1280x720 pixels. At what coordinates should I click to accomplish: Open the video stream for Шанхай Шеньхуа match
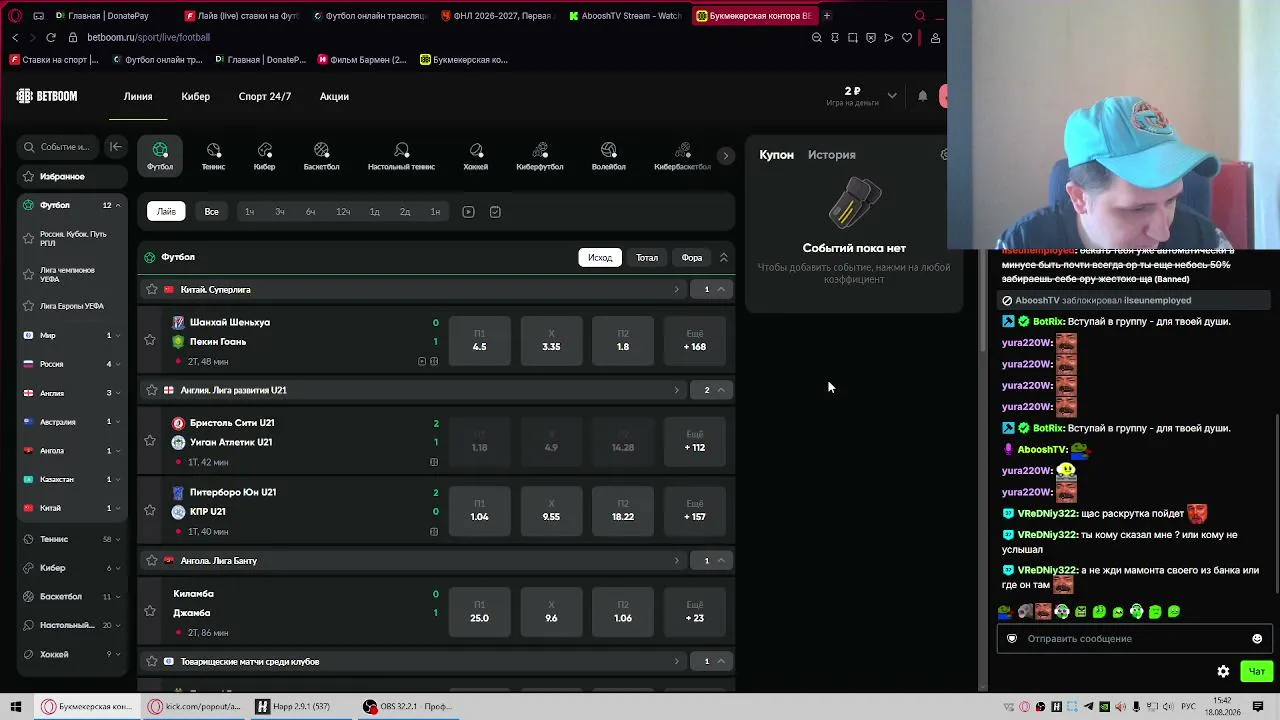422,361
